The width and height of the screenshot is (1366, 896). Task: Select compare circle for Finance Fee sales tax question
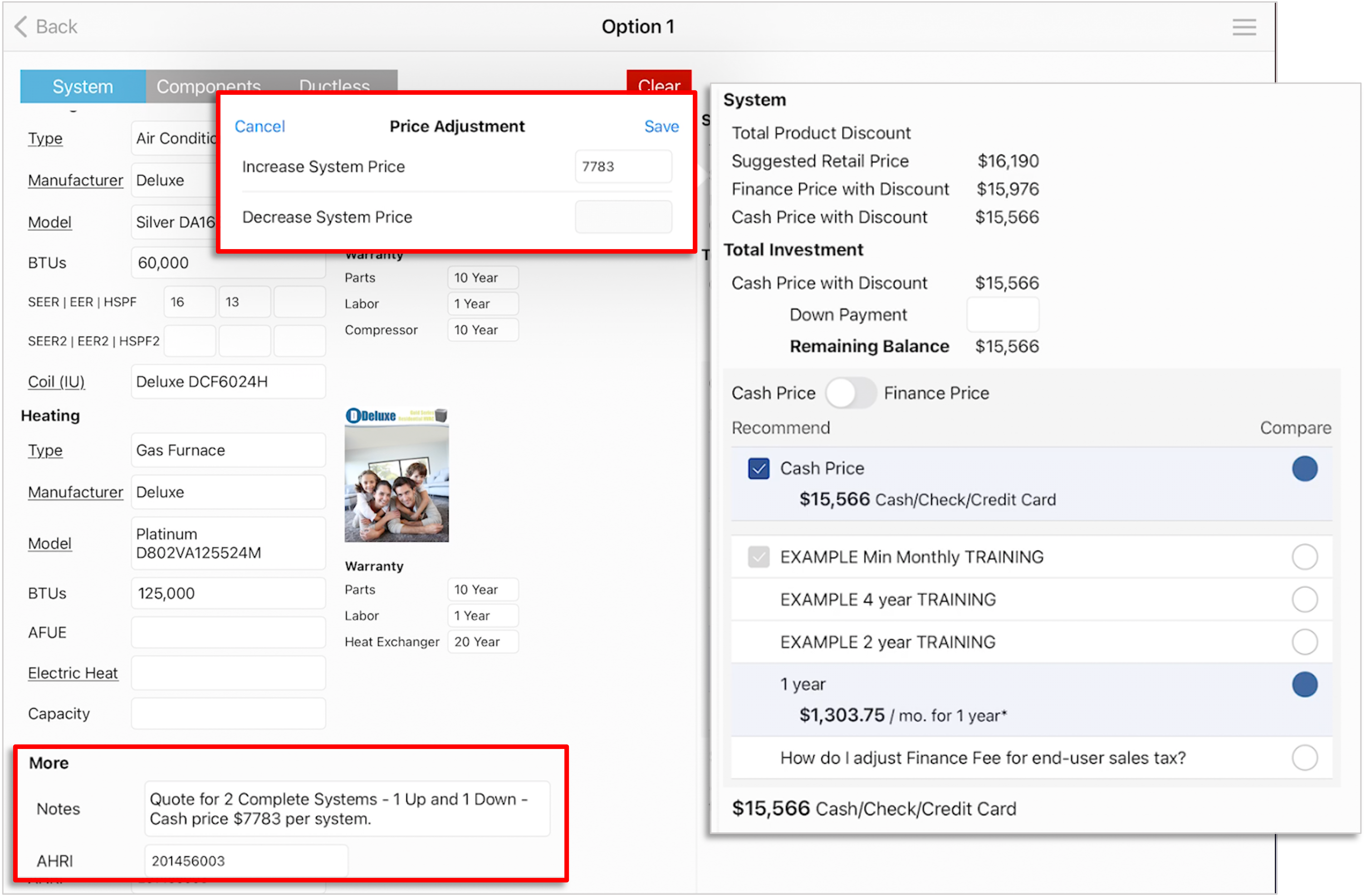(1305, 758)
